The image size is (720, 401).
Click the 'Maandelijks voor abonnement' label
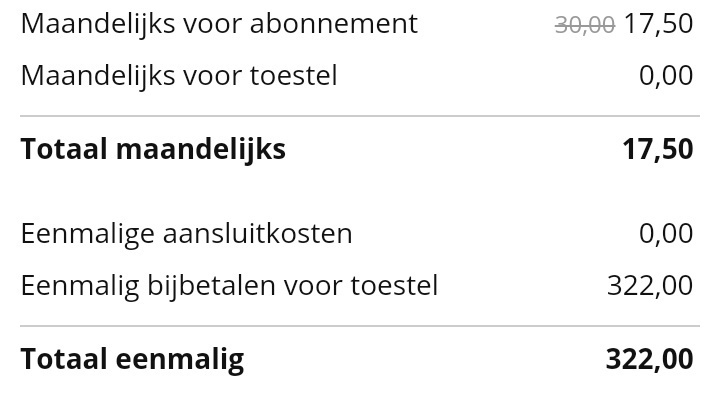(x=219, y=24)
